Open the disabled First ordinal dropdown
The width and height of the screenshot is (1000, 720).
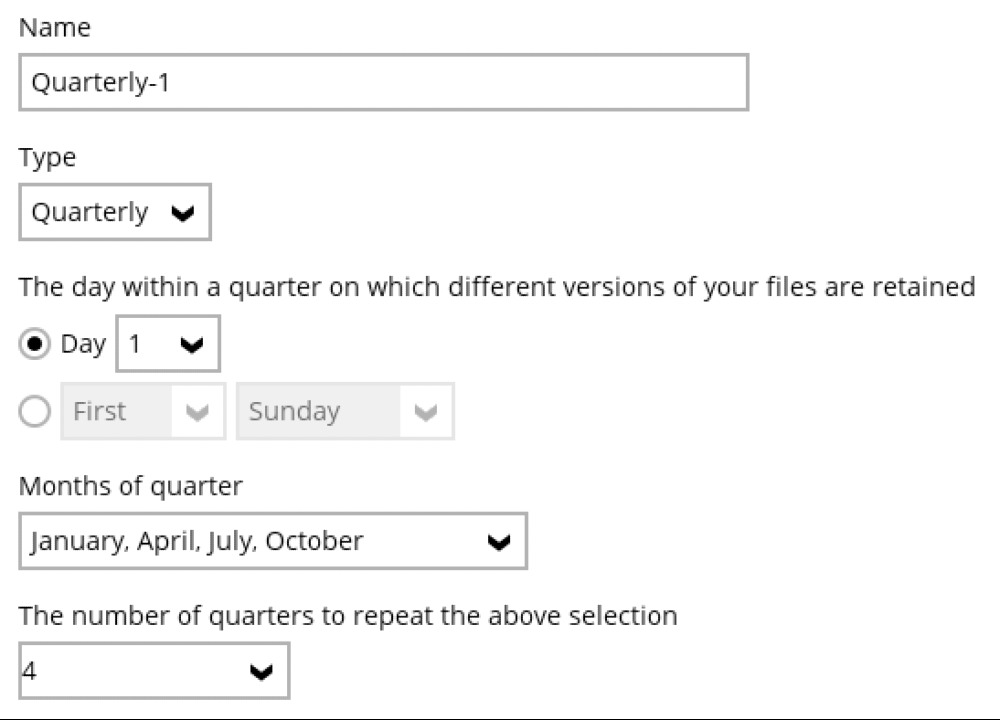click(x=143, y=411)
